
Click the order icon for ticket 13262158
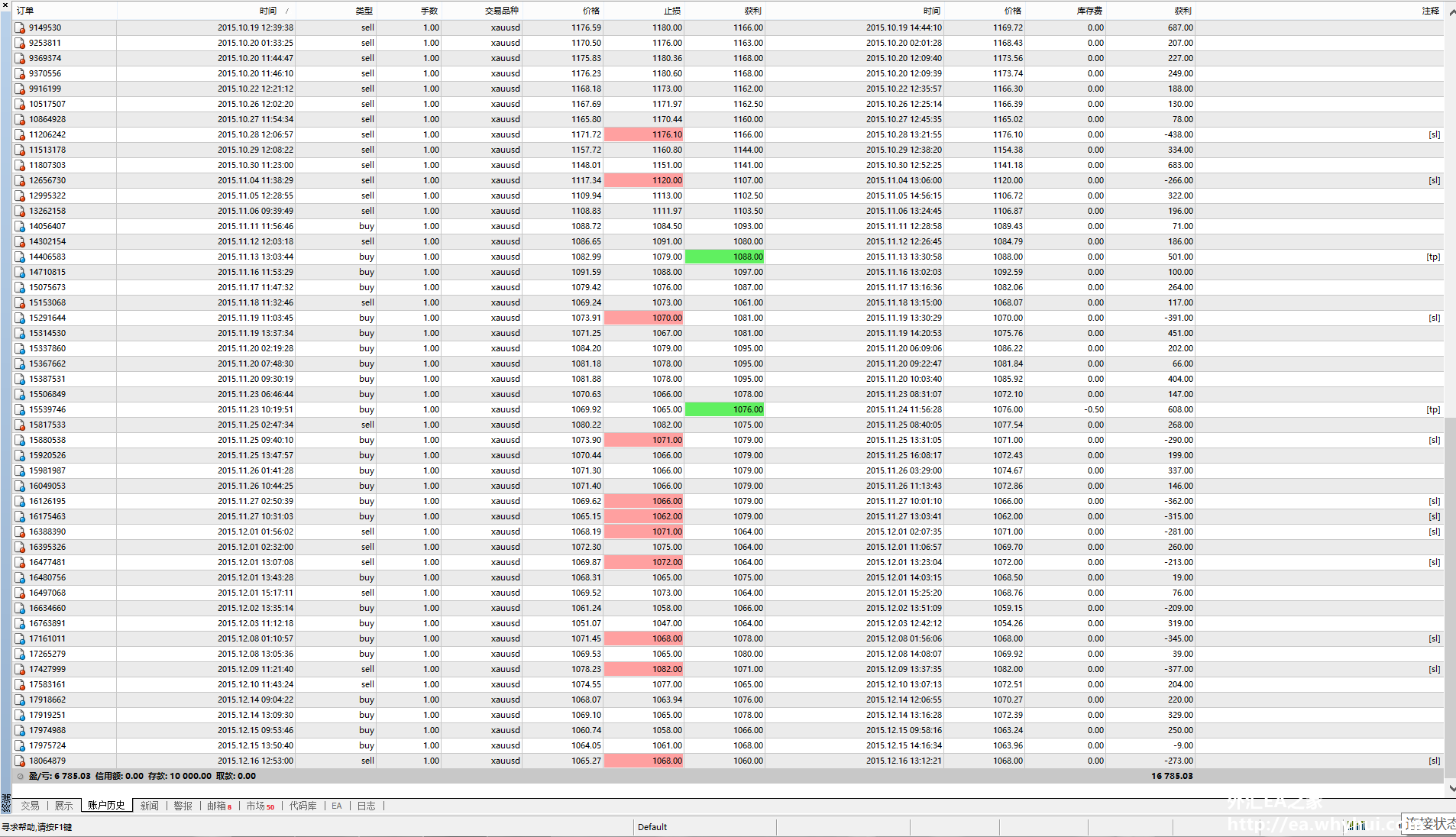20,211
